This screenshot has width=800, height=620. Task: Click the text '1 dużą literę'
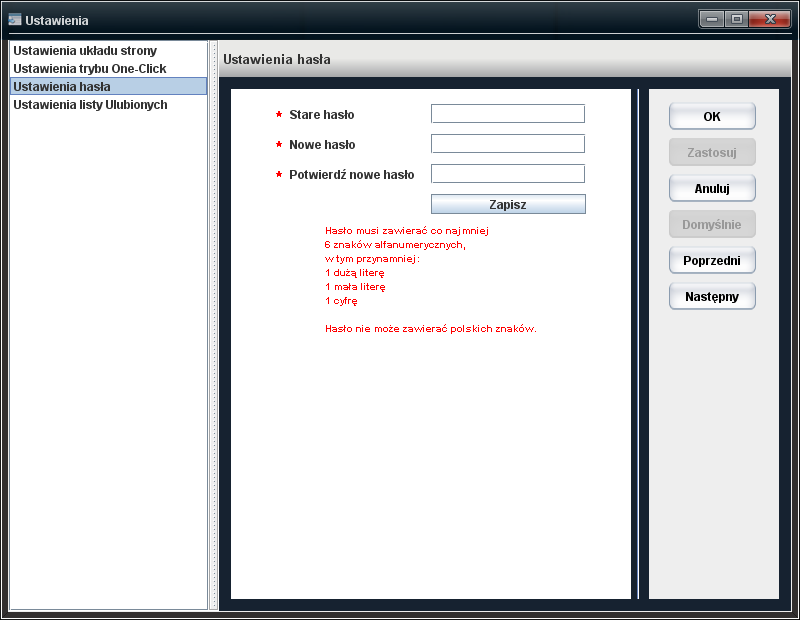355,273
